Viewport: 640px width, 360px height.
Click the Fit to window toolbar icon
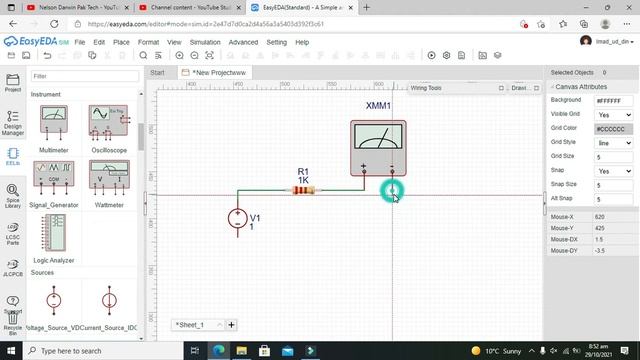[x=209, y=55]
